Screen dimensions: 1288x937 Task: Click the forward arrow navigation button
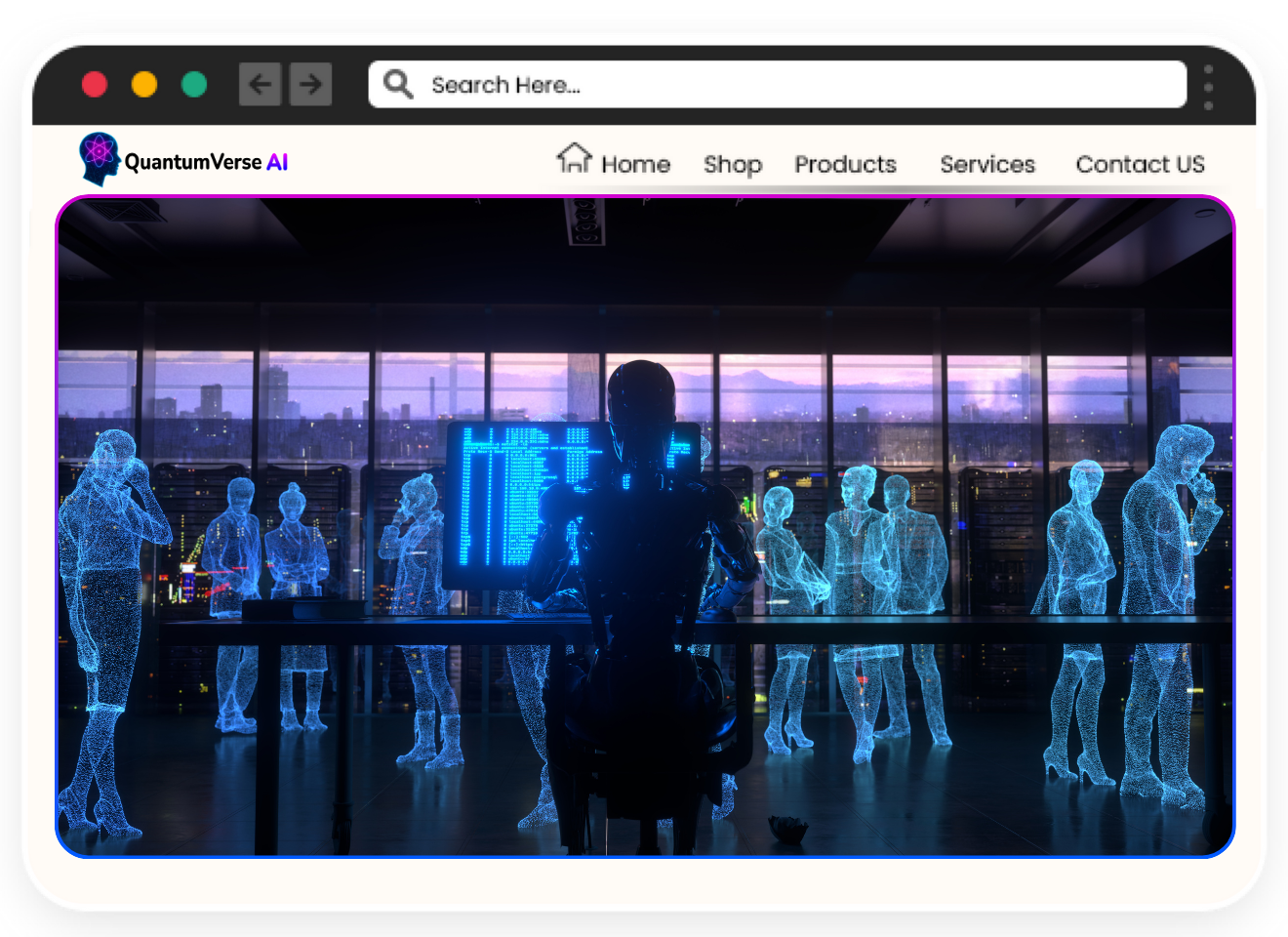(x=310, y=85)
